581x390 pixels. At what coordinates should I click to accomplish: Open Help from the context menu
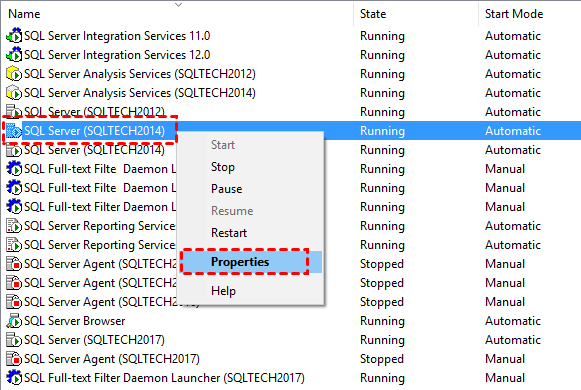(223, 291)
